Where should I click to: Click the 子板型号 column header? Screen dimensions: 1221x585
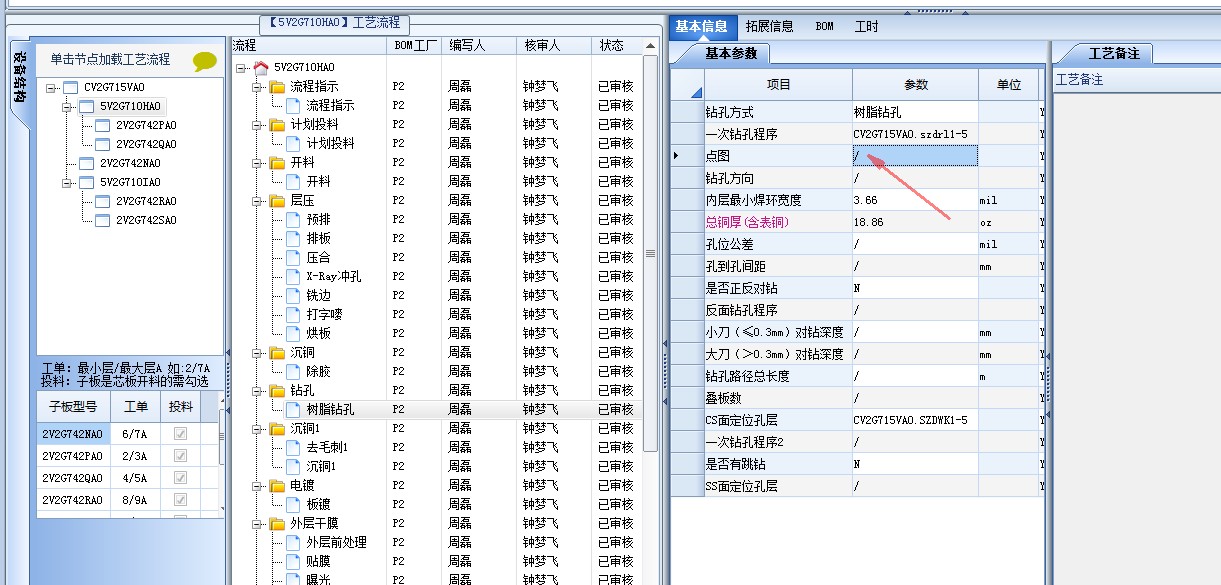coord(74,407)
